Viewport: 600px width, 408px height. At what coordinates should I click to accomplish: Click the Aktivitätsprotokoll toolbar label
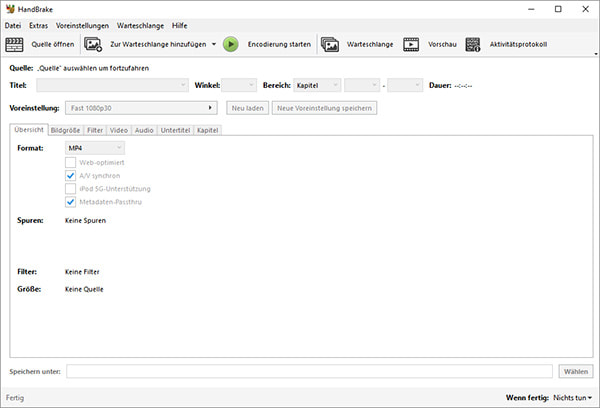[518, 44]
